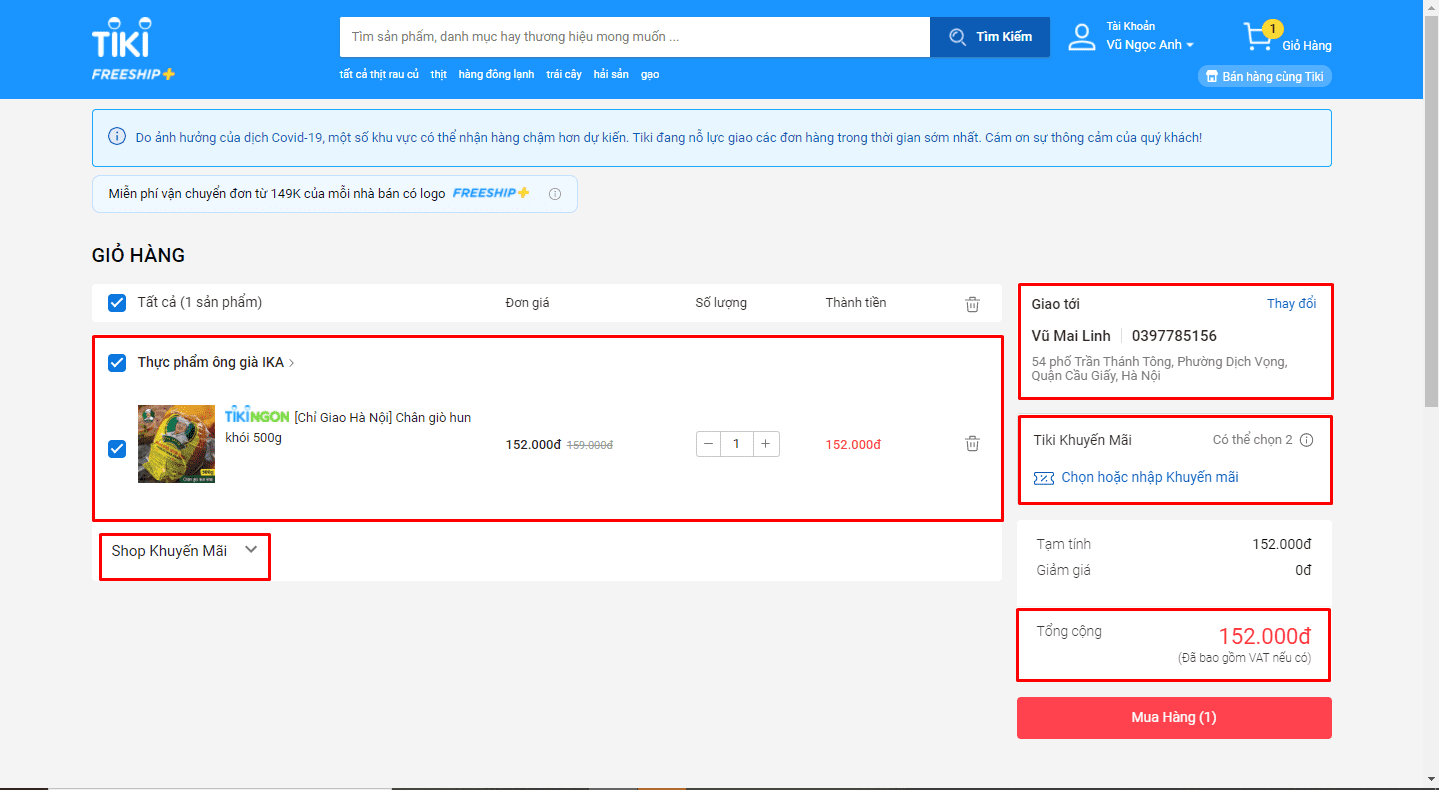Image resolution: width=1439 pixels, height=790 pixels.
Task: Click the Tạm tính label
Action: (x=1064, y=545)
